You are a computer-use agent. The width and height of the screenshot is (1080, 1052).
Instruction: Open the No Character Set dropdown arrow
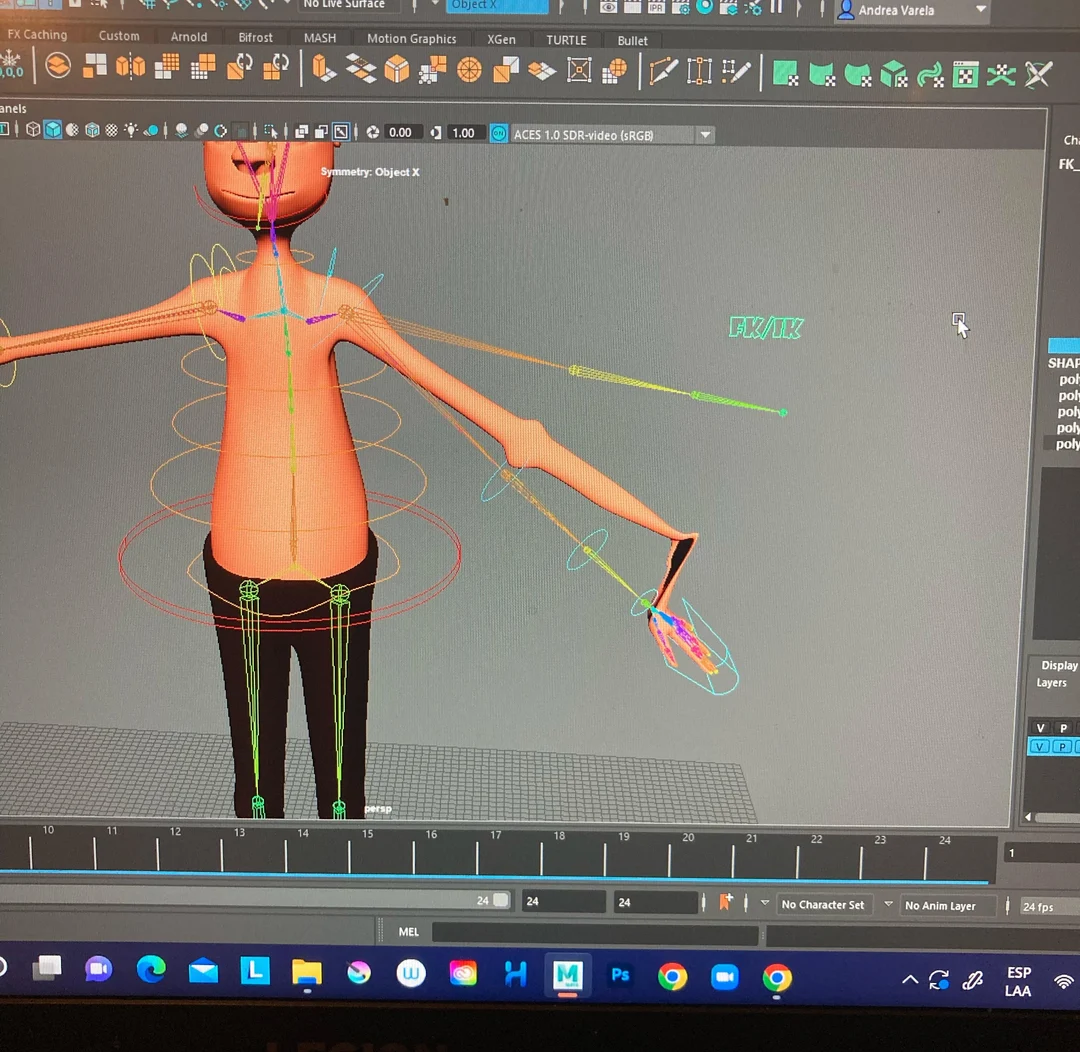point(765,904)
